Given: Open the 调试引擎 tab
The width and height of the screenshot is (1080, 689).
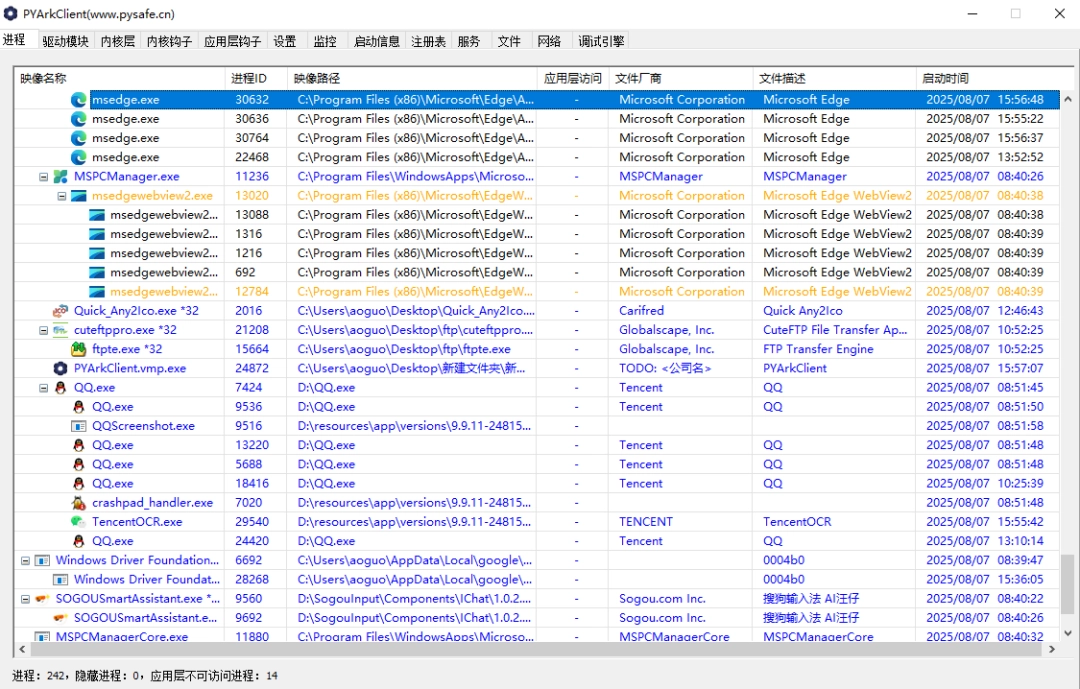Looking at the screenshot, I should (601, 41).
